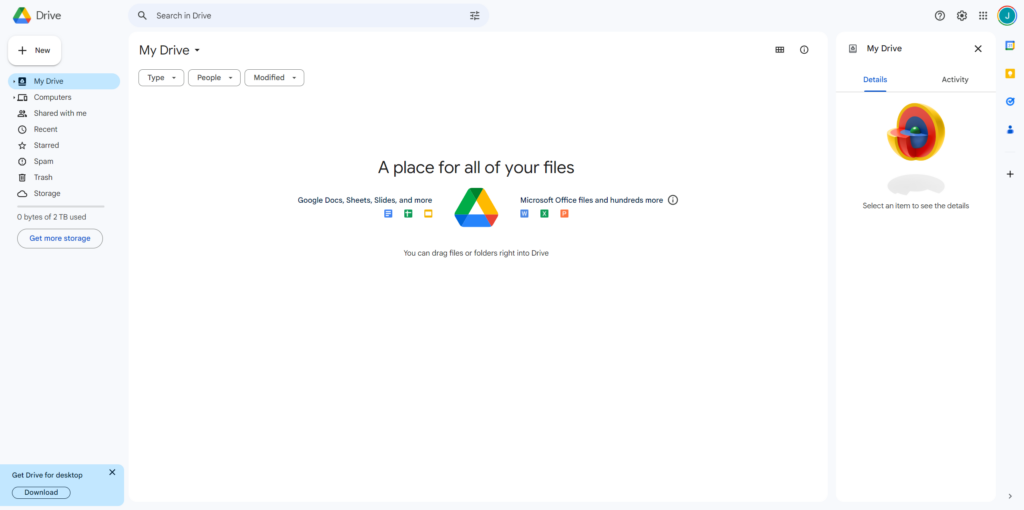Switch to the Details tab

875,80
